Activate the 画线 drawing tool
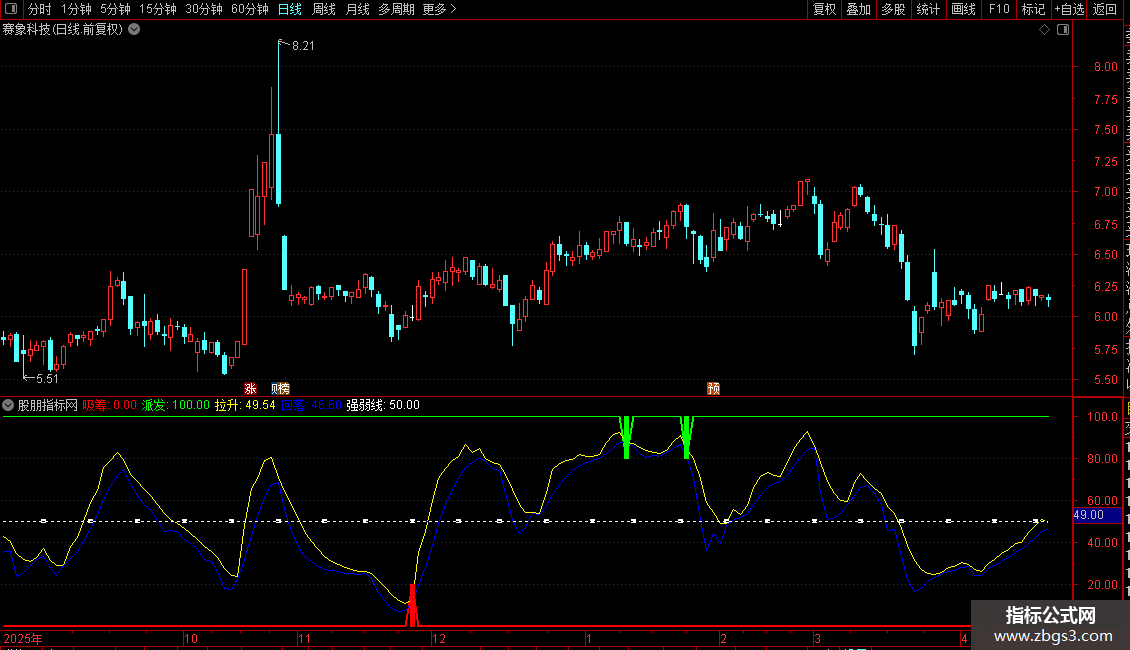Screen dimensions: 1130x650 (x=964, y=9)
